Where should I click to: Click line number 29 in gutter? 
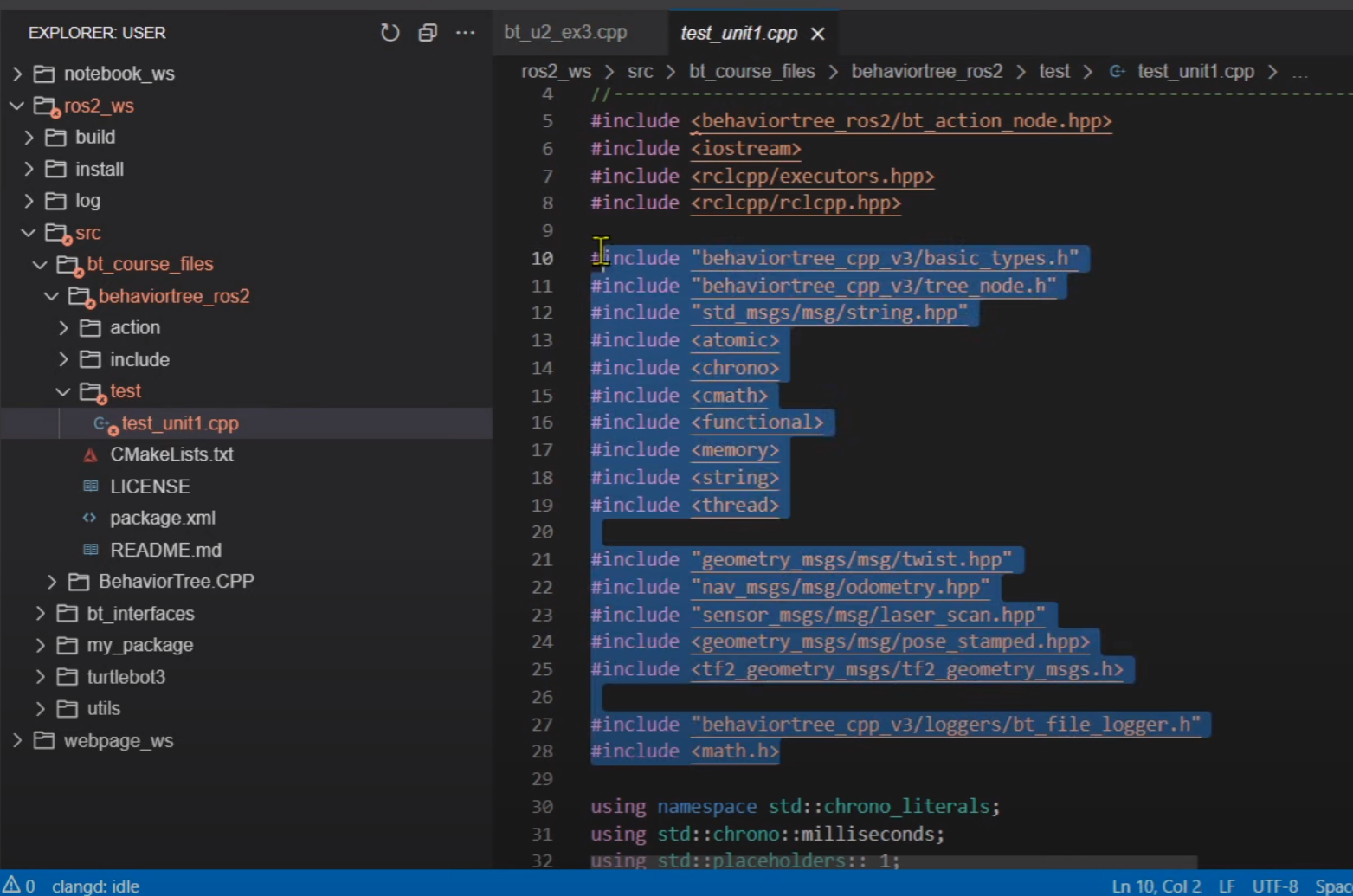coord(542,778)
